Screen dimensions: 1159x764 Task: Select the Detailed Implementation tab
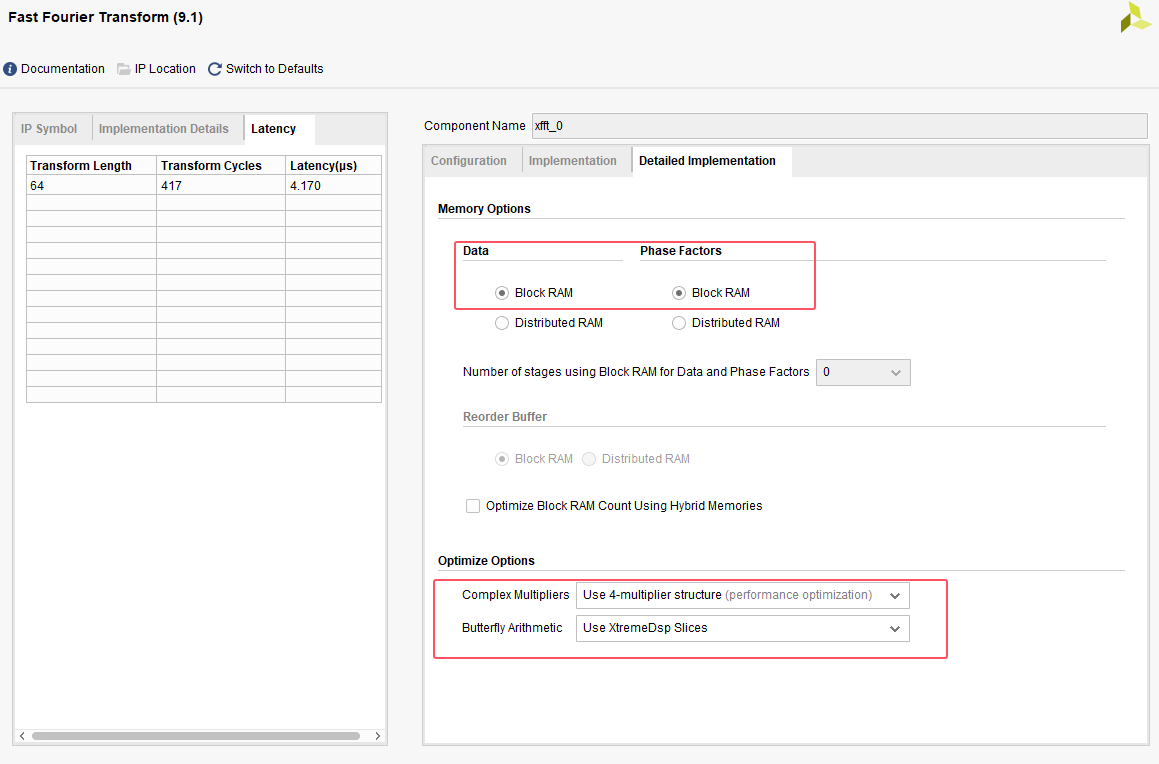click(x=707, y=160)
